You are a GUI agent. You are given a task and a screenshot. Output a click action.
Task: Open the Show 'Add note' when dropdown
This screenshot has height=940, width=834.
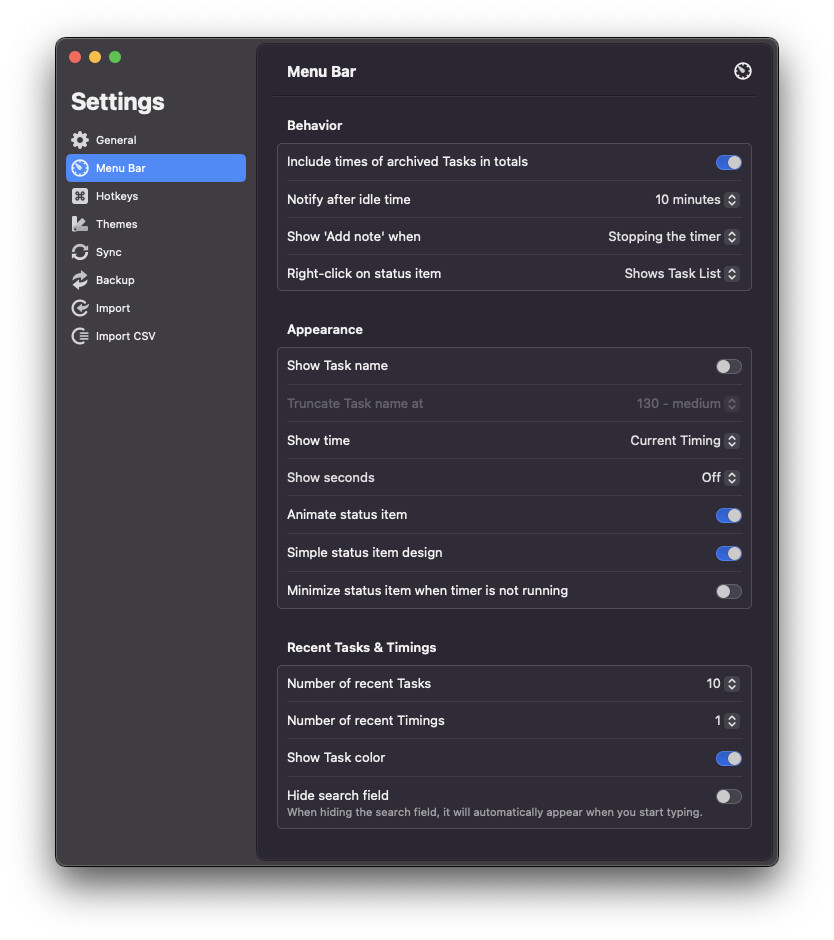pyautogui.click(x=673, y=237)
